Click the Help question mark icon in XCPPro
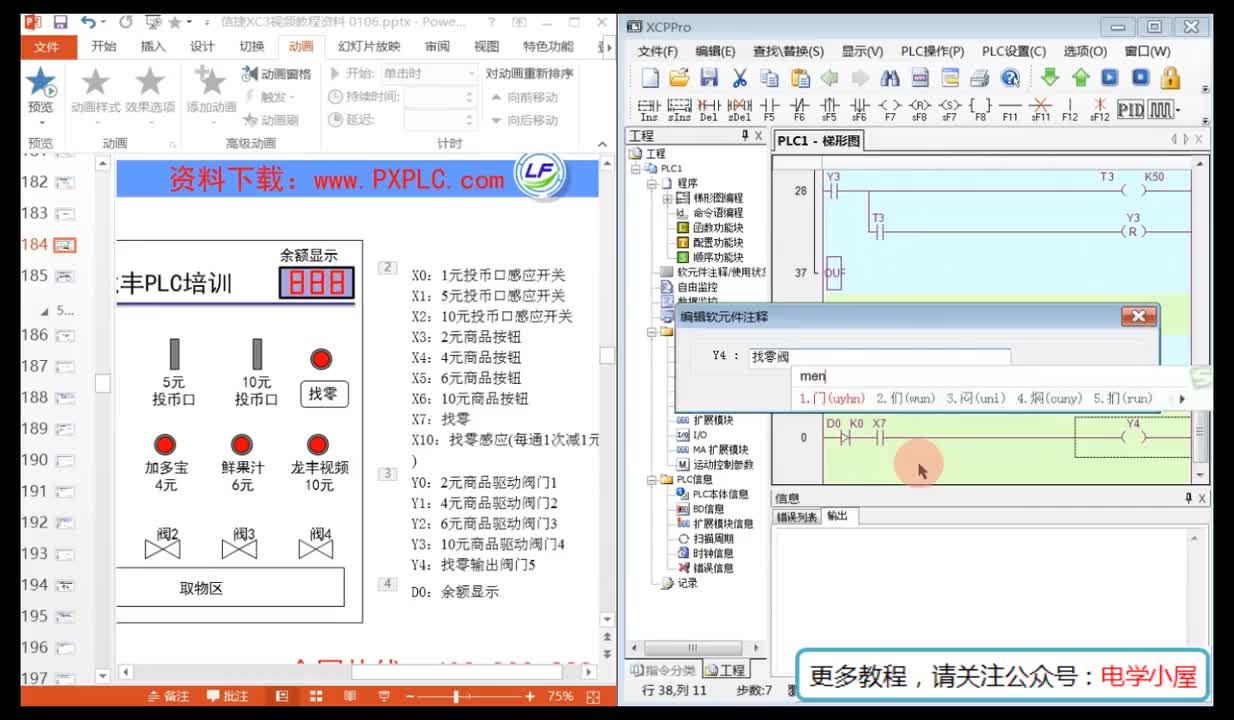Screen dimensions: 1234x720 [1010, 78]
